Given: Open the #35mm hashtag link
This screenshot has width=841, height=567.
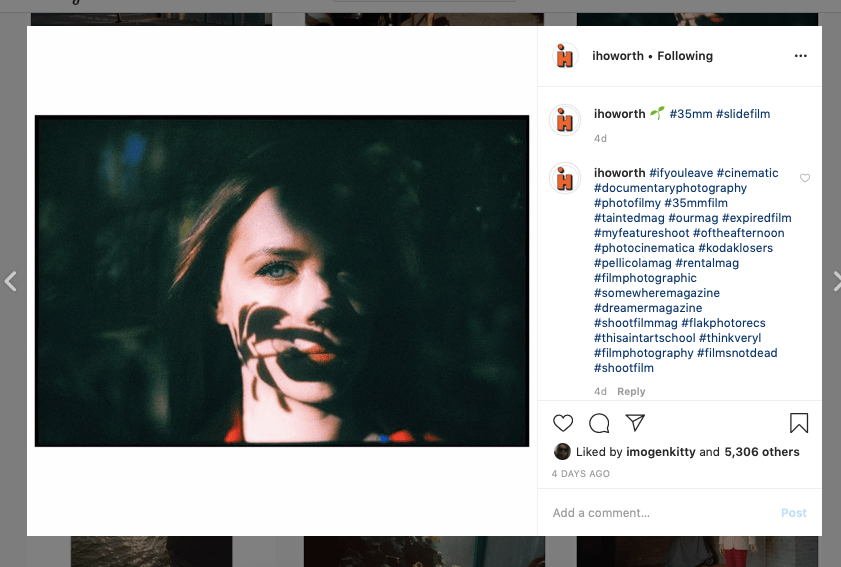Looking at the screenshot, I should tap(690, 114).
